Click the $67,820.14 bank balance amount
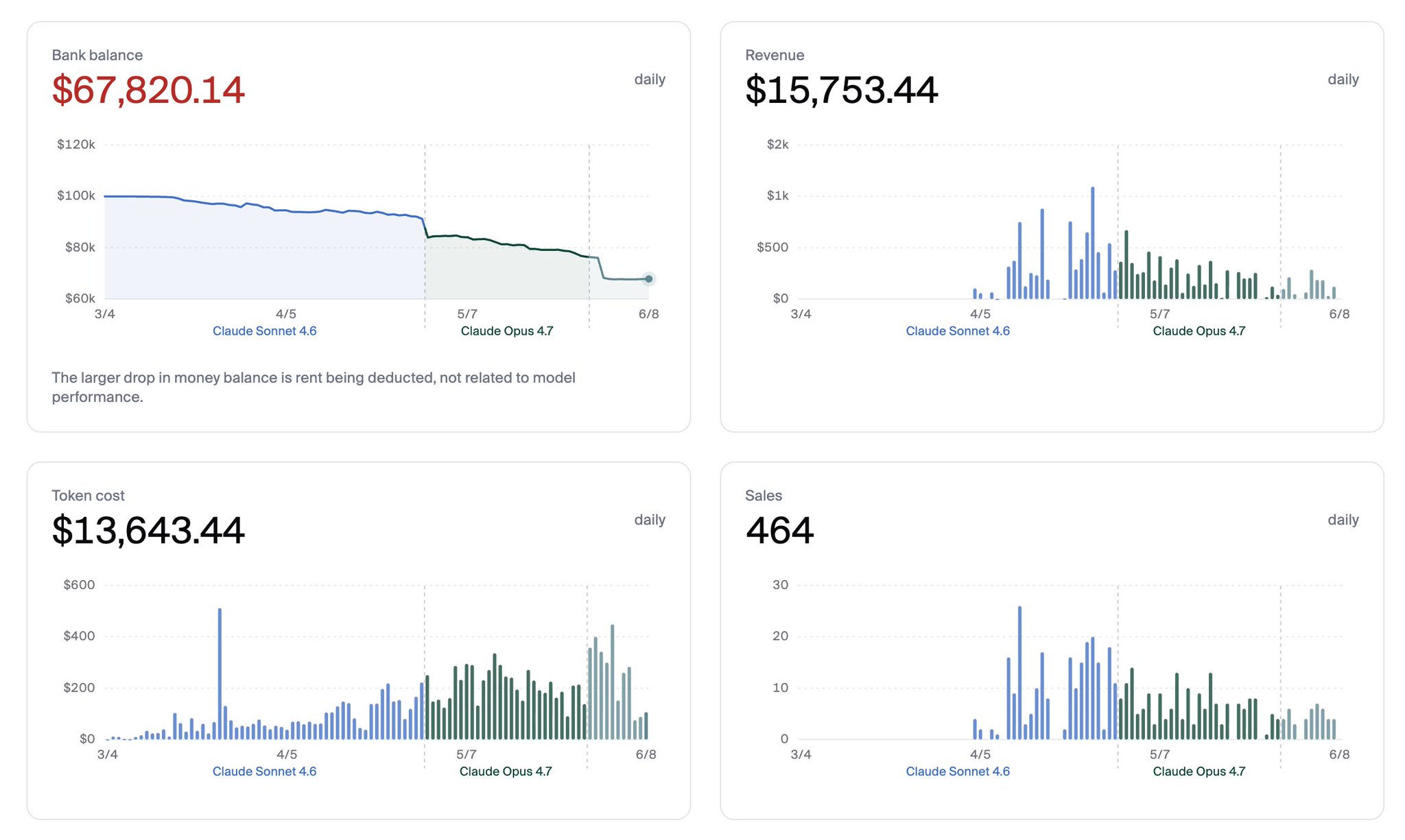 coord(148,90)
